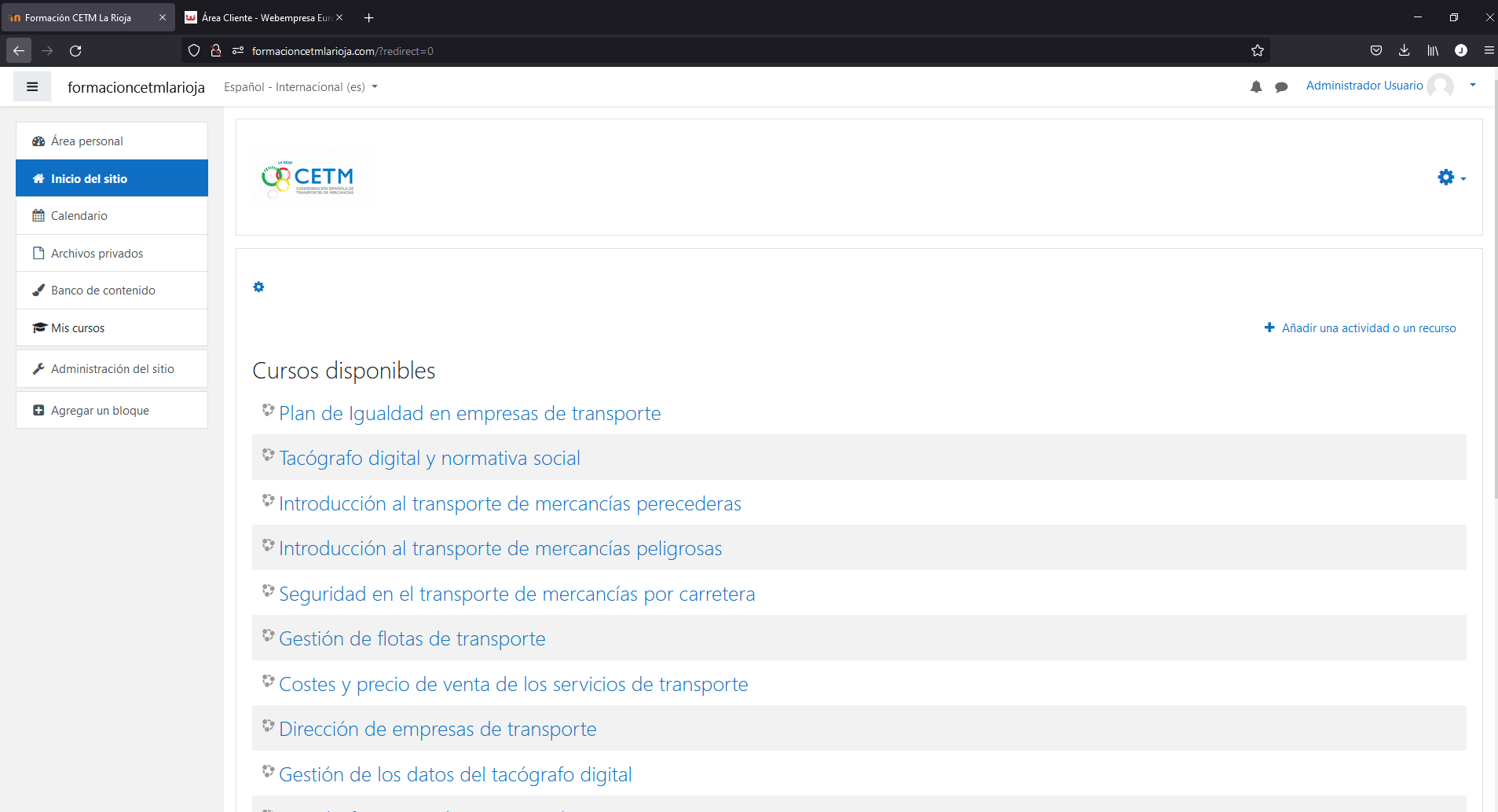The image size is (1498, 812).
Task: Toggle the hamburger side drawer button
Action: click(32, 87)
